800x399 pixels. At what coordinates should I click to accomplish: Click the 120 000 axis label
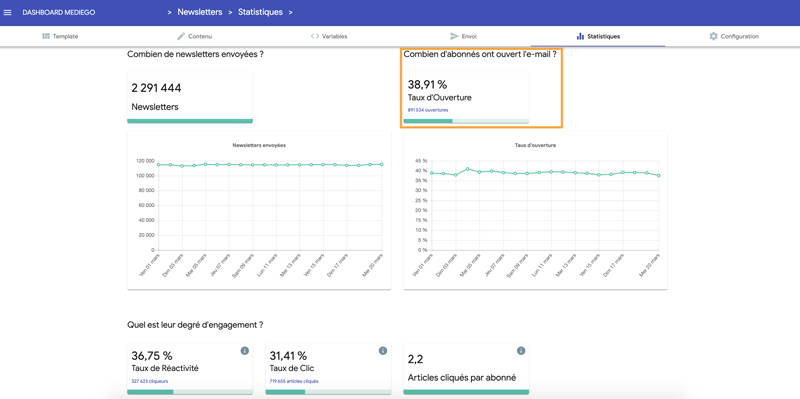click(x=145, y=161)
